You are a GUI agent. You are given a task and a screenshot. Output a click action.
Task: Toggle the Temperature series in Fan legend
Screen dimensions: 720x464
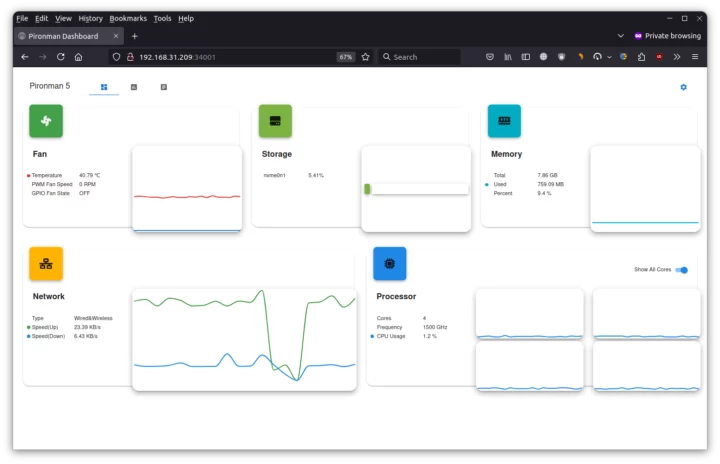48,175
